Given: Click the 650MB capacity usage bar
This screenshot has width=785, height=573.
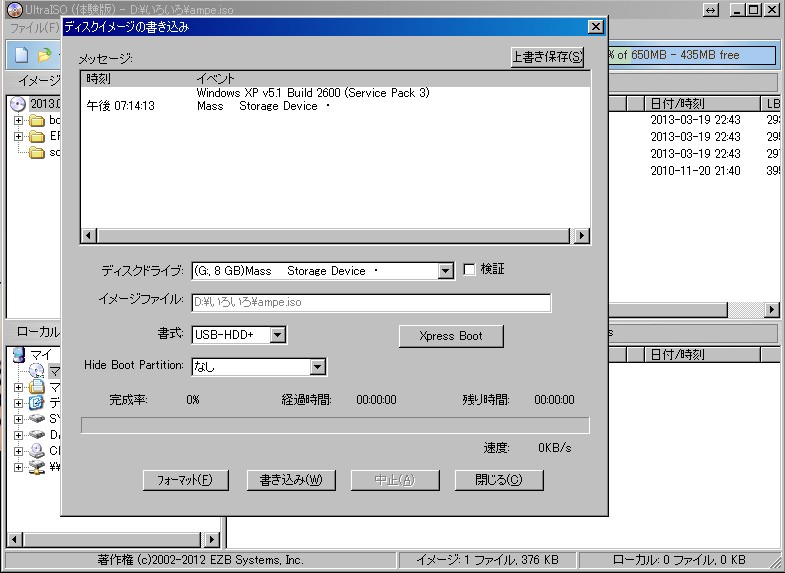Looking at the screenshot, I should pos(692,55).
